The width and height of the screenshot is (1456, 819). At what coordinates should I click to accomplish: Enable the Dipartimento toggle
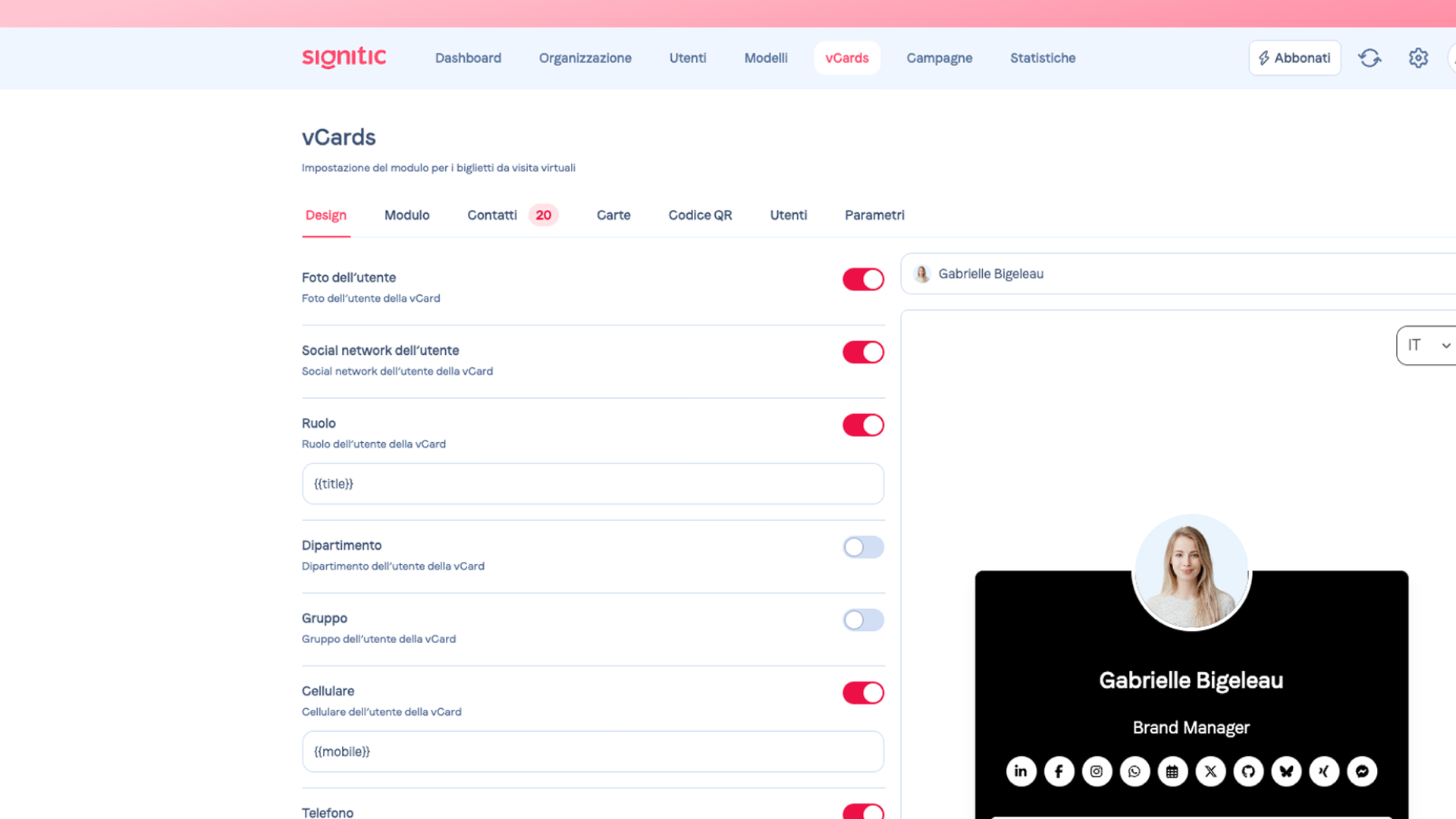click(863, 547)
